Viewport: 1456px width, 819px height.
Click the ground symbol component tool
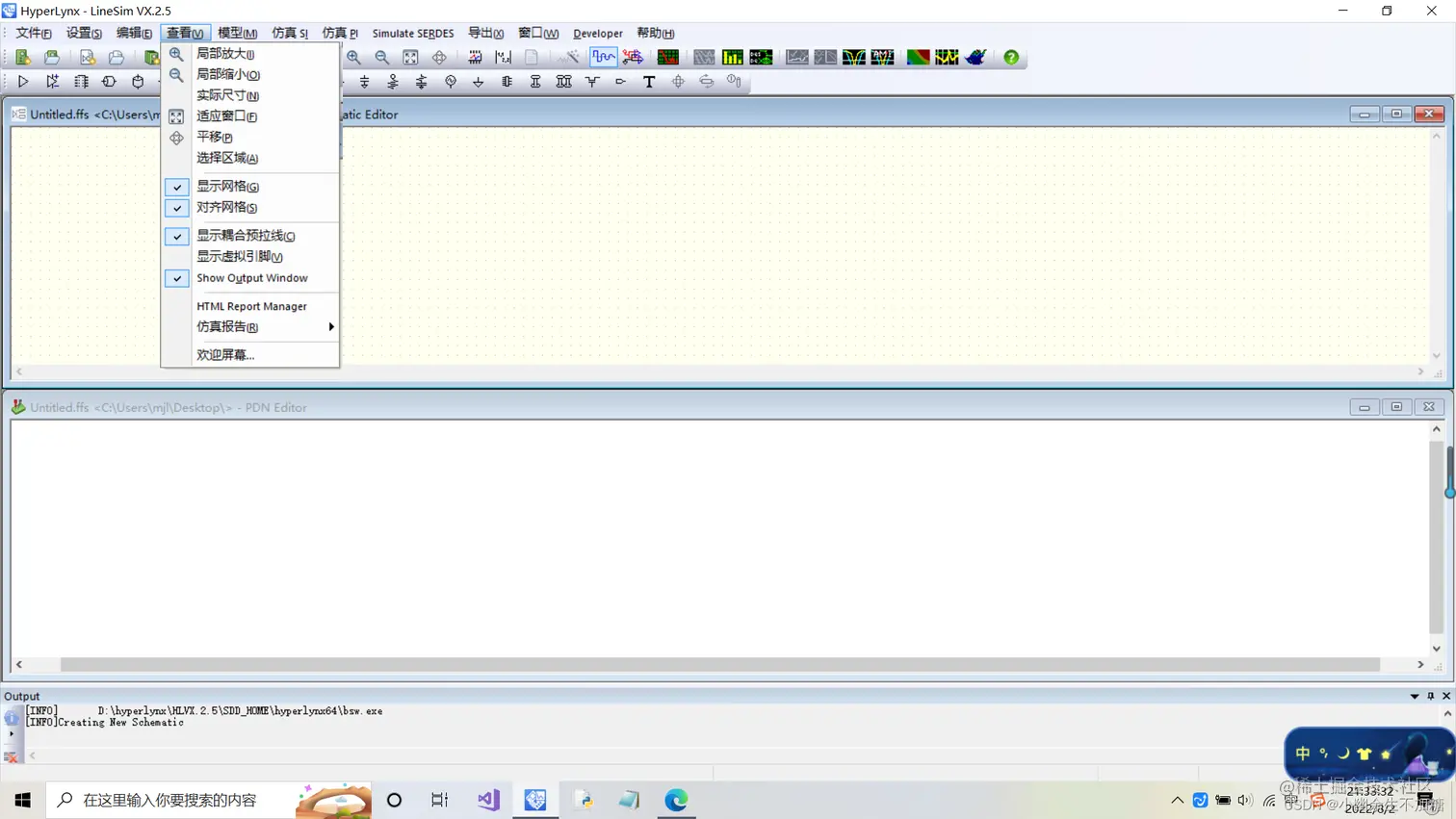[x=479, y=82]
